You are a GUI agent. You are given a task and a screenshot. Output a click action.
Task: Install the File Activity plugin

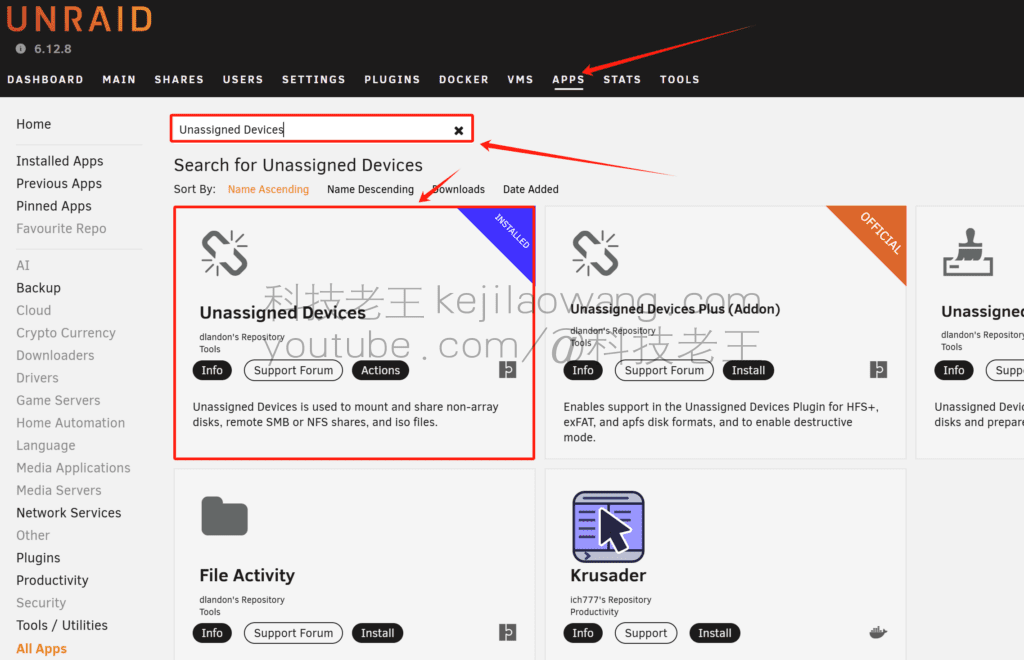pyautogui.click(x=377, y=633)
